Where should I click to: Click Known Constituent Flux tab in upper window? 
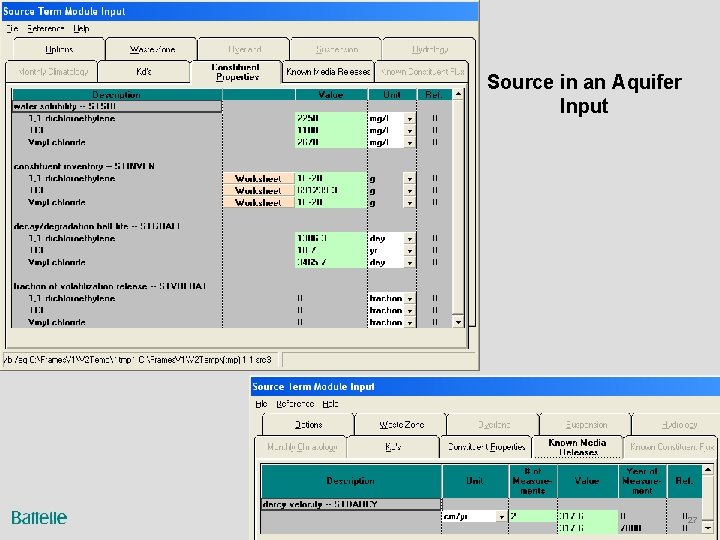pos(422,72)
